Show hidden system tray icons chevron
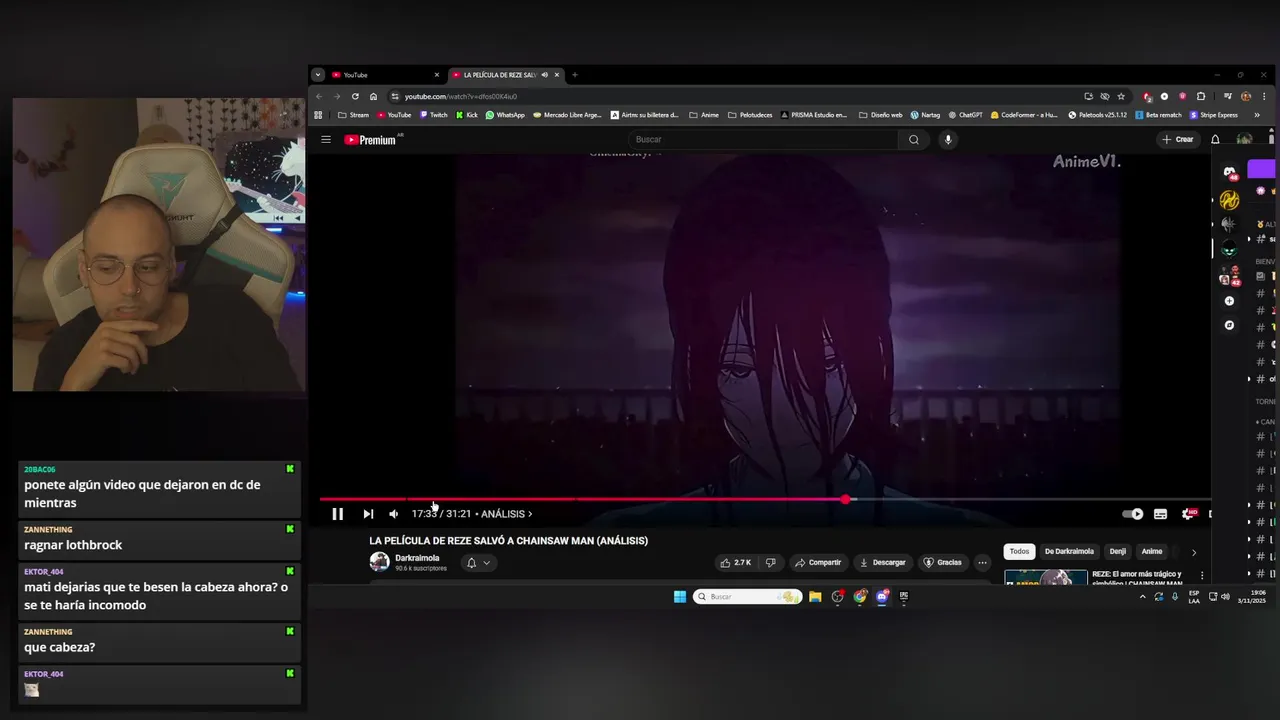This screenshot has width=1280, height=720. pos(1142,597)
